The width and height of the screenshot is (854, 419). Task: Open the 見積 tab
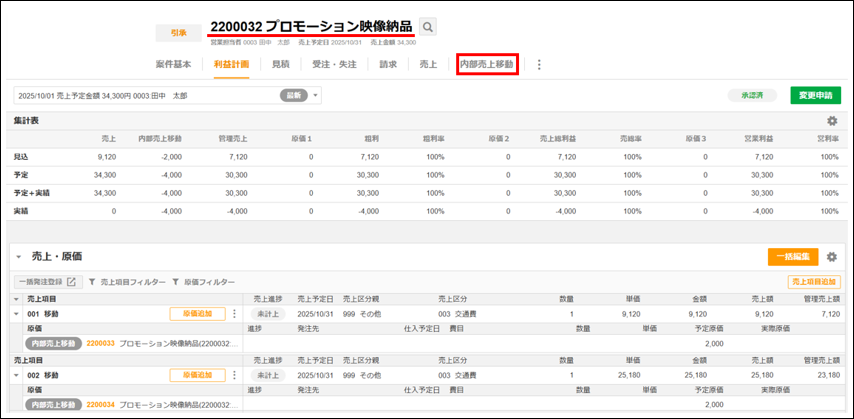[280, 64]
